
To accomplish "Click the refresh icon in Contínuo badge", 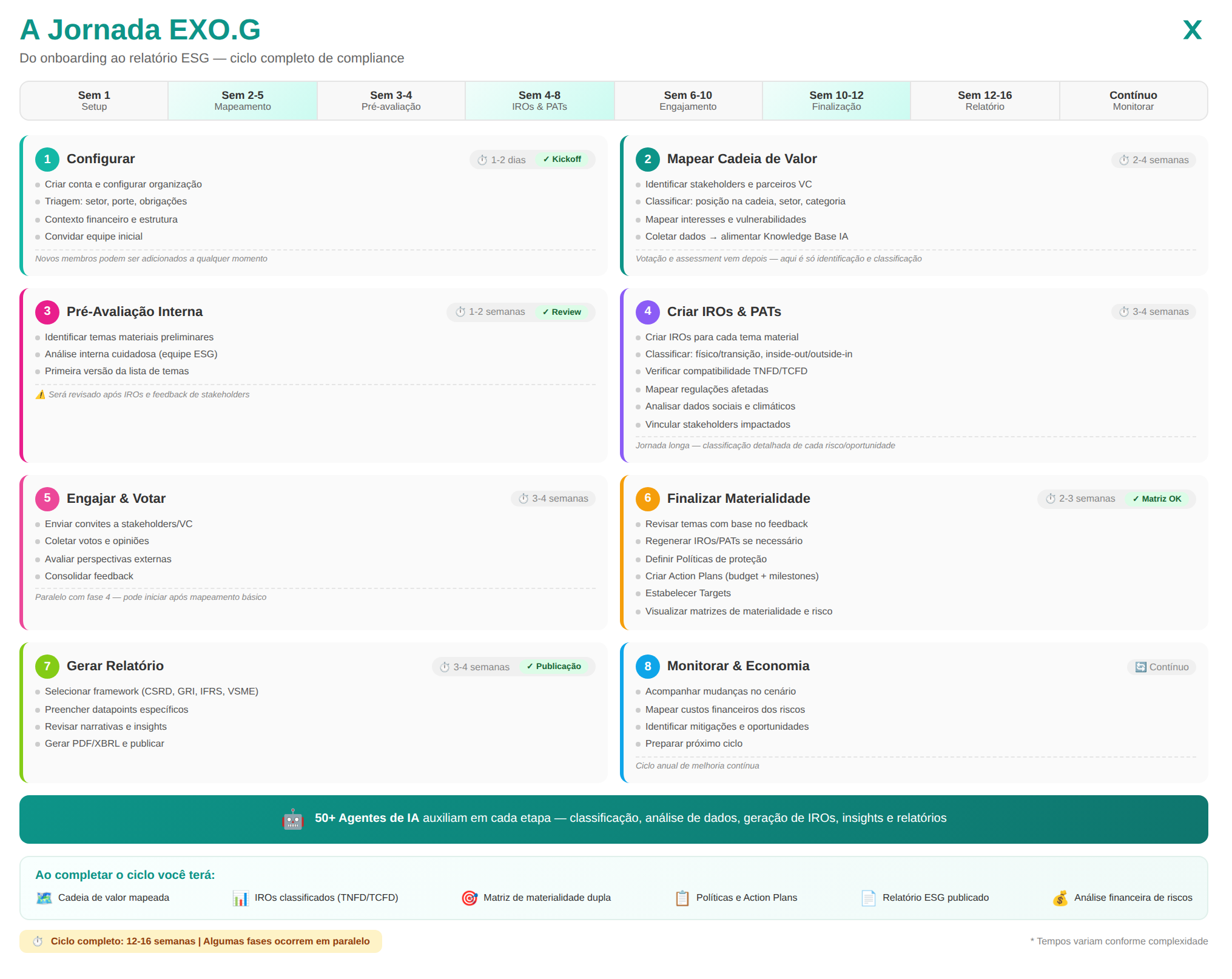I will coord(1140,667).
